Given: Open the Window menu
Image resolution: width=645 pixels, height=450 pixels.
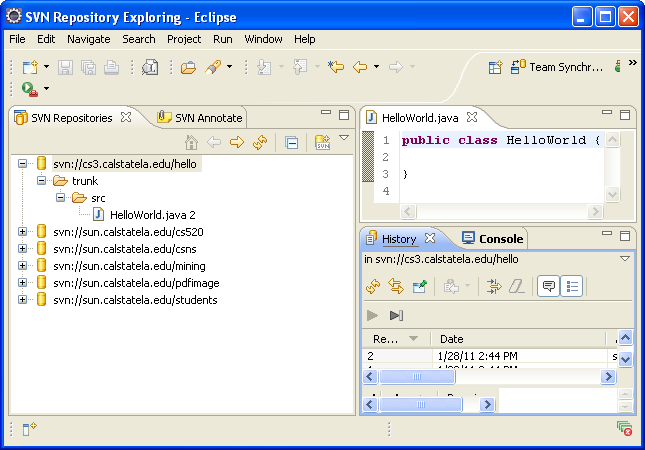Looking at the screenshot, I should click(263, 39).
